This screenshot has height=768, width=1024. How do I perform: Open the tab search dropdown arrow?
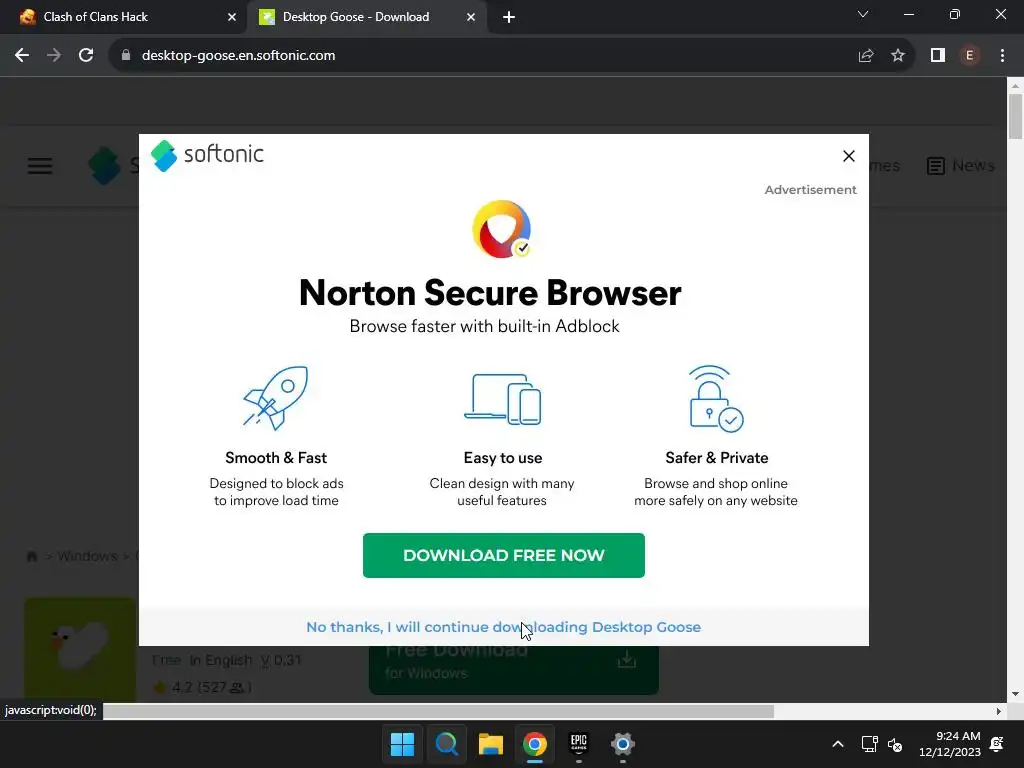[x=863, y=14]
